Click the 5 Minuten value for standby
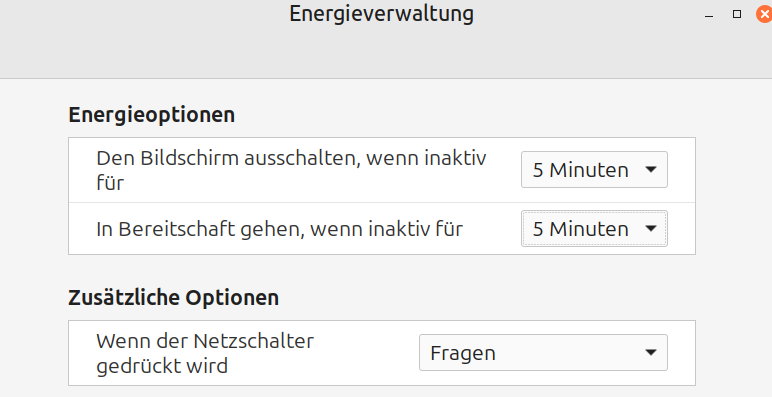 pos(580,229)
